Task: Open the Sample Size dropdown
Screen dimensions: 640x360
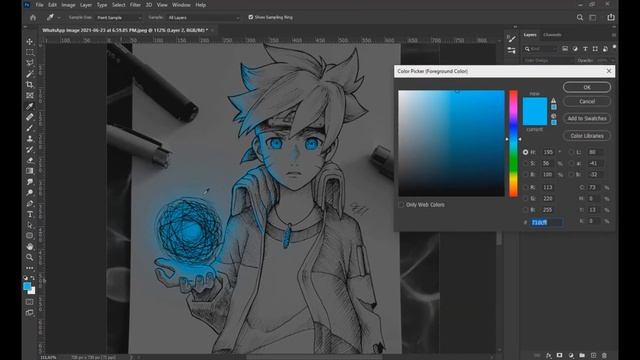Action: click(119, 18)
